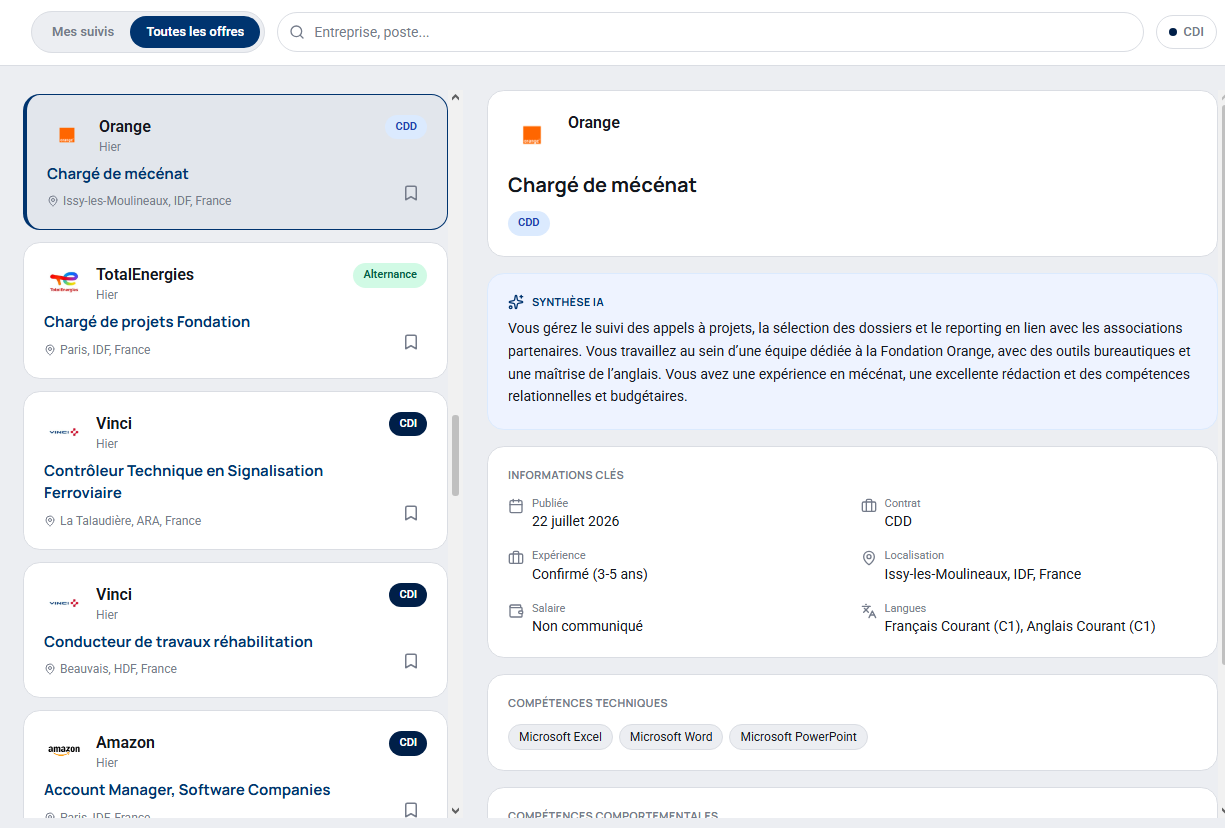
Task: Click the Beauvais, HDF, France location text
Action: tap(118, 669)
